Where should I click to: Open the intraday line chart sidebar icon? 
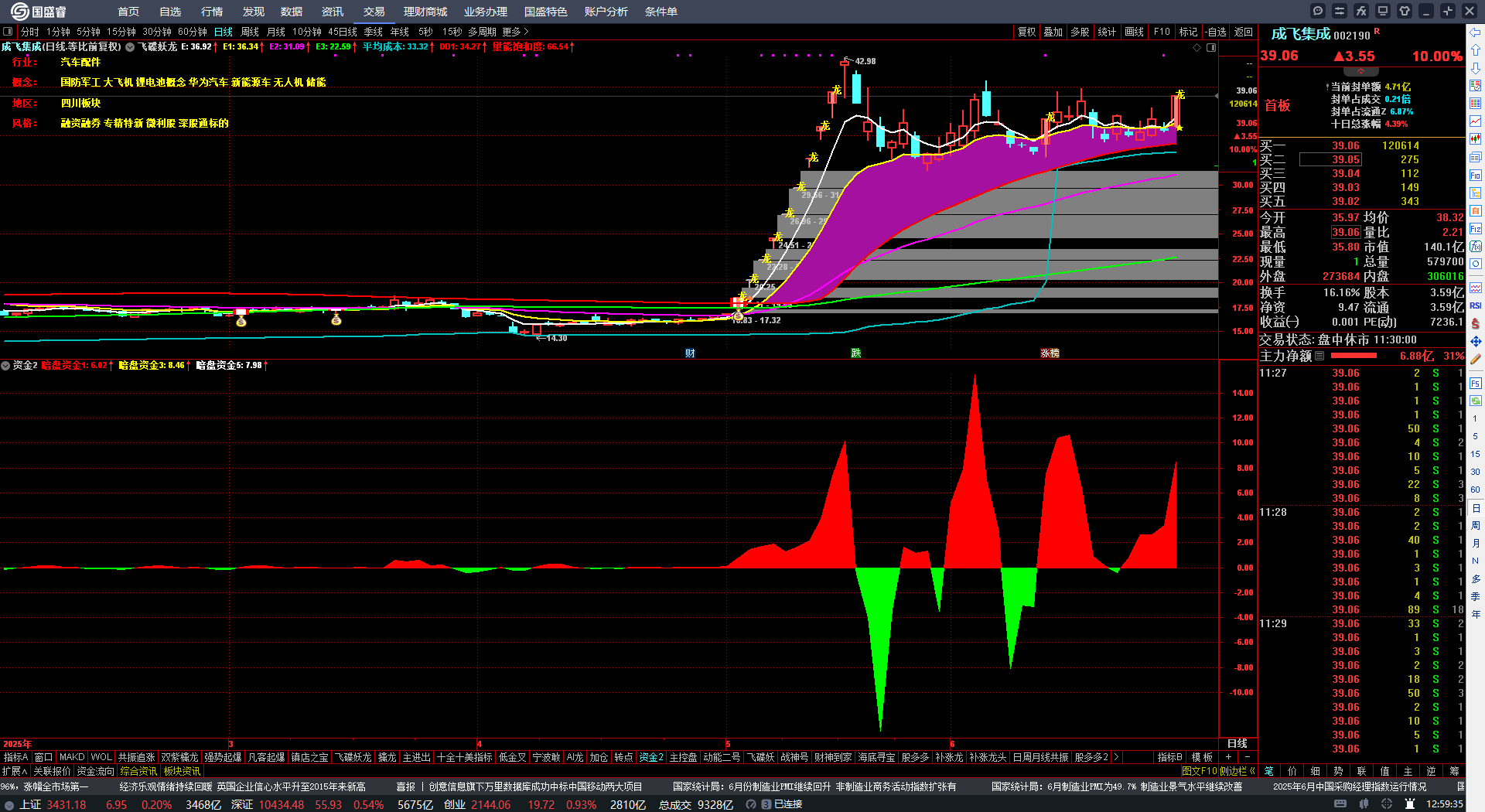tap(1476, 121)
